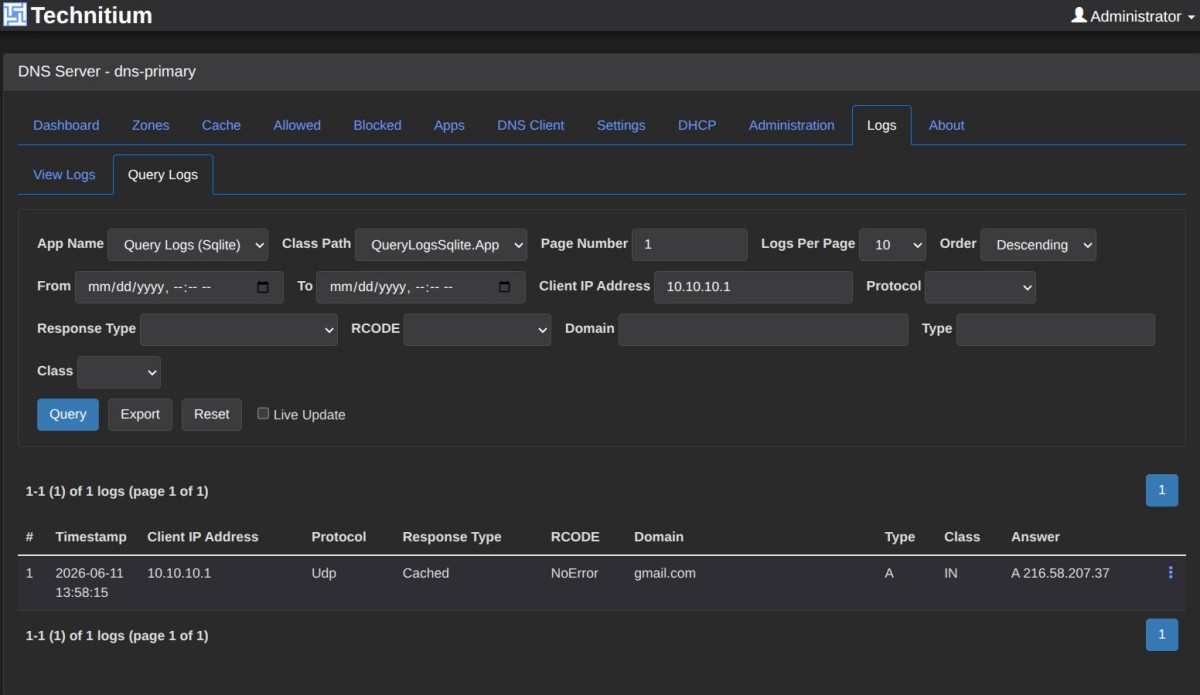Open the From date calendar picker icon
1200x695 pixels.
click(263, 287)
